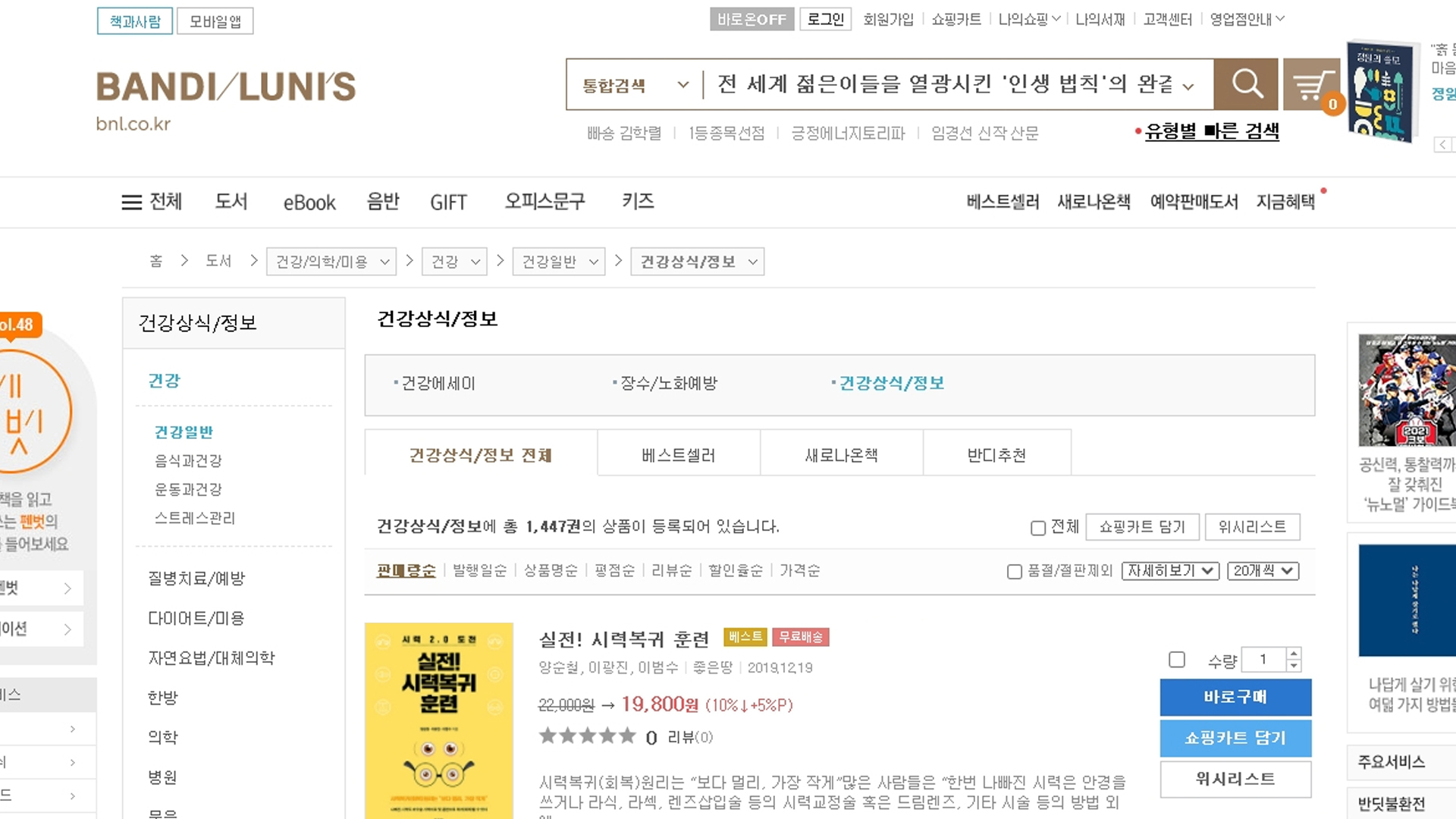The height and width of the screenshot is (819, 1456).
Task: Expand the search suggestion dropdown arrow
Action: (x=1188, y=86)
